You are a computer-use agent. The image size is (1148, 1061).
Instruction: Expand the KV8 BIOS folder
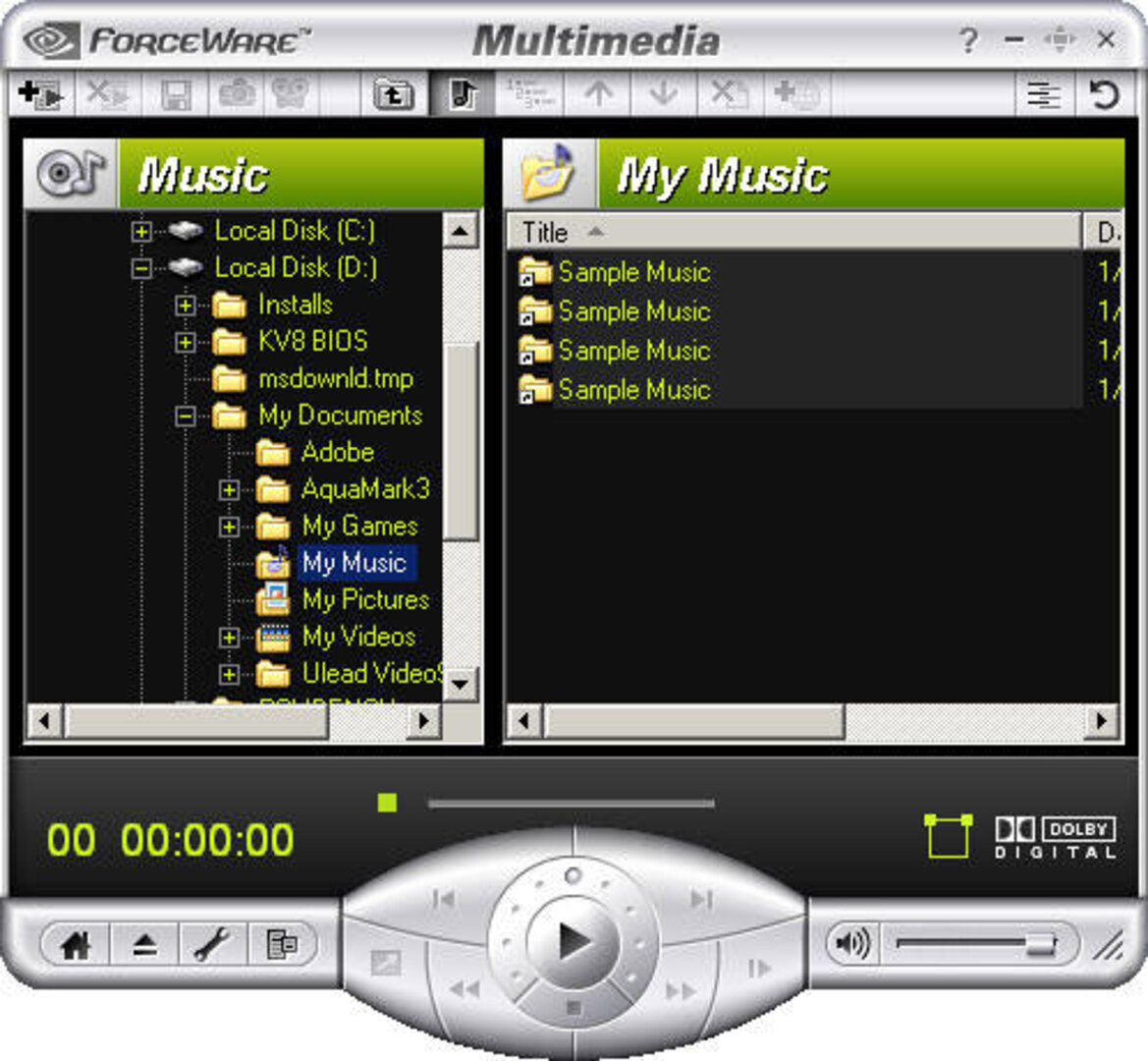tap(186, 341)
